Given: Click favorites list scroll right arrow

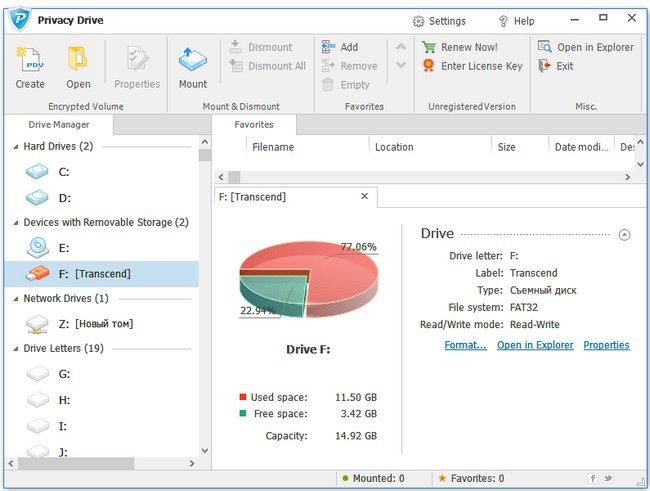Looking at the screenshot, I should click(x=628, y=177).
